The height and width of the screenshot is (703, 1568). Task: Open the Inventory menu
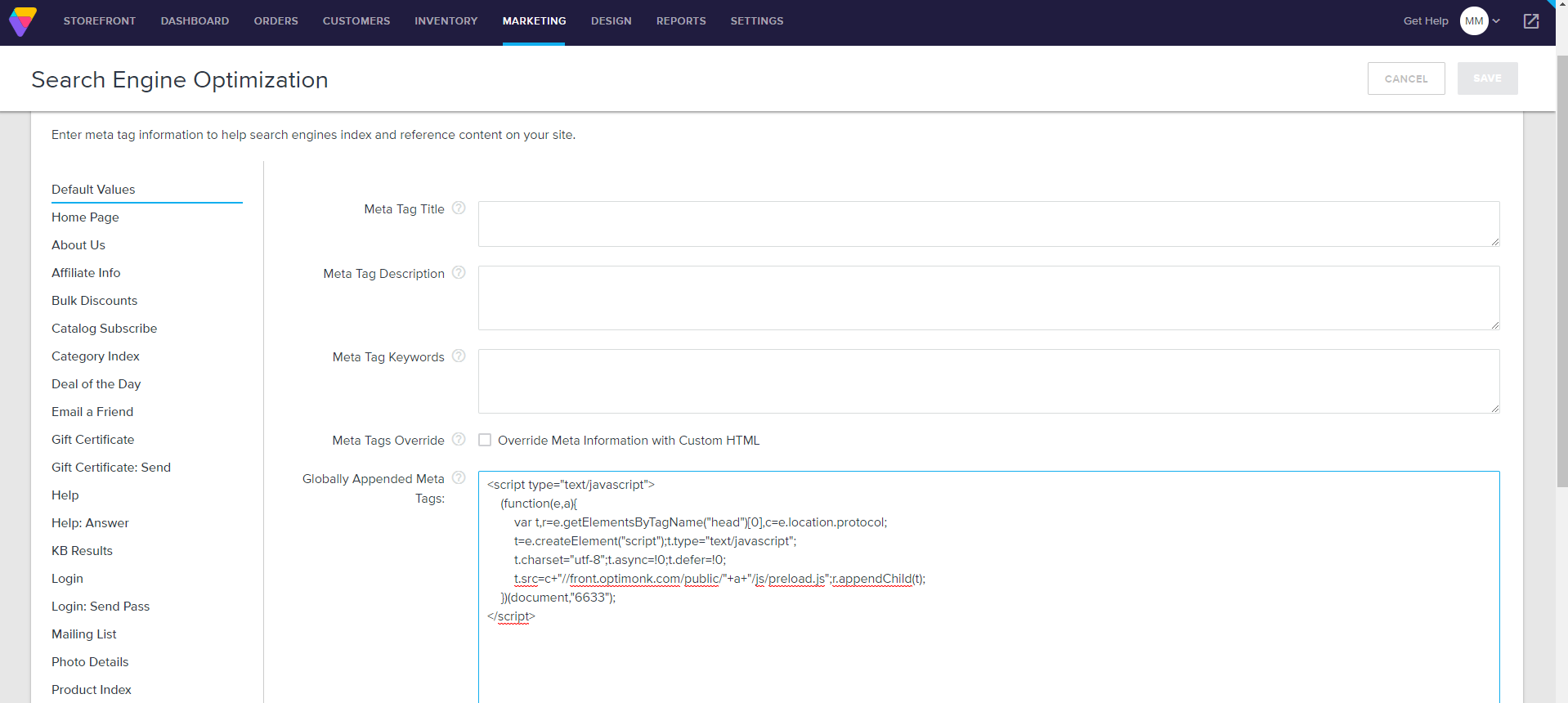[446, 21]
